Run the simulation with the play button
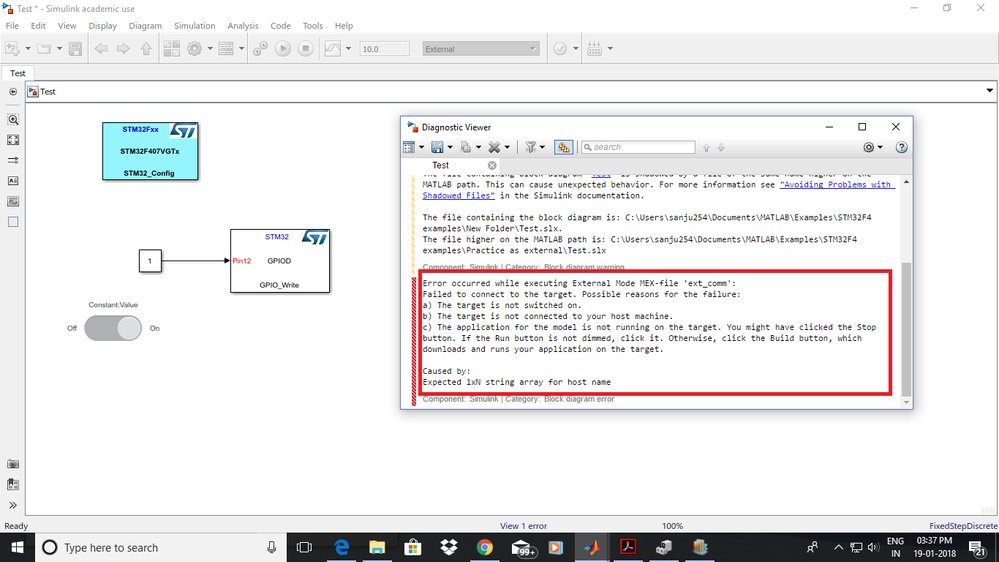This screenshot has height=562, width=999. point(283,48)
